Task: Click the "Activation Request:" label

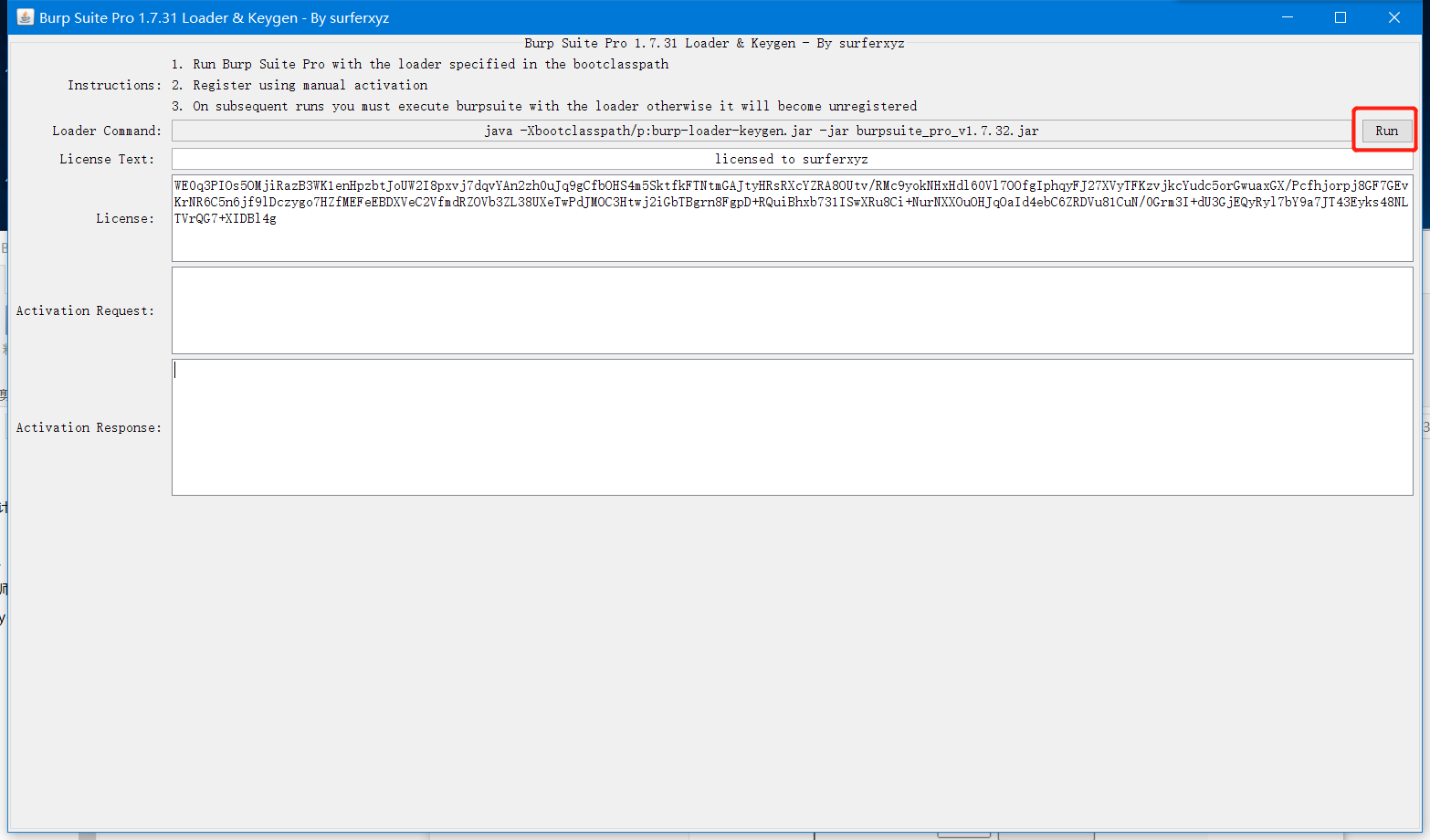Action: tap(85, 310)
